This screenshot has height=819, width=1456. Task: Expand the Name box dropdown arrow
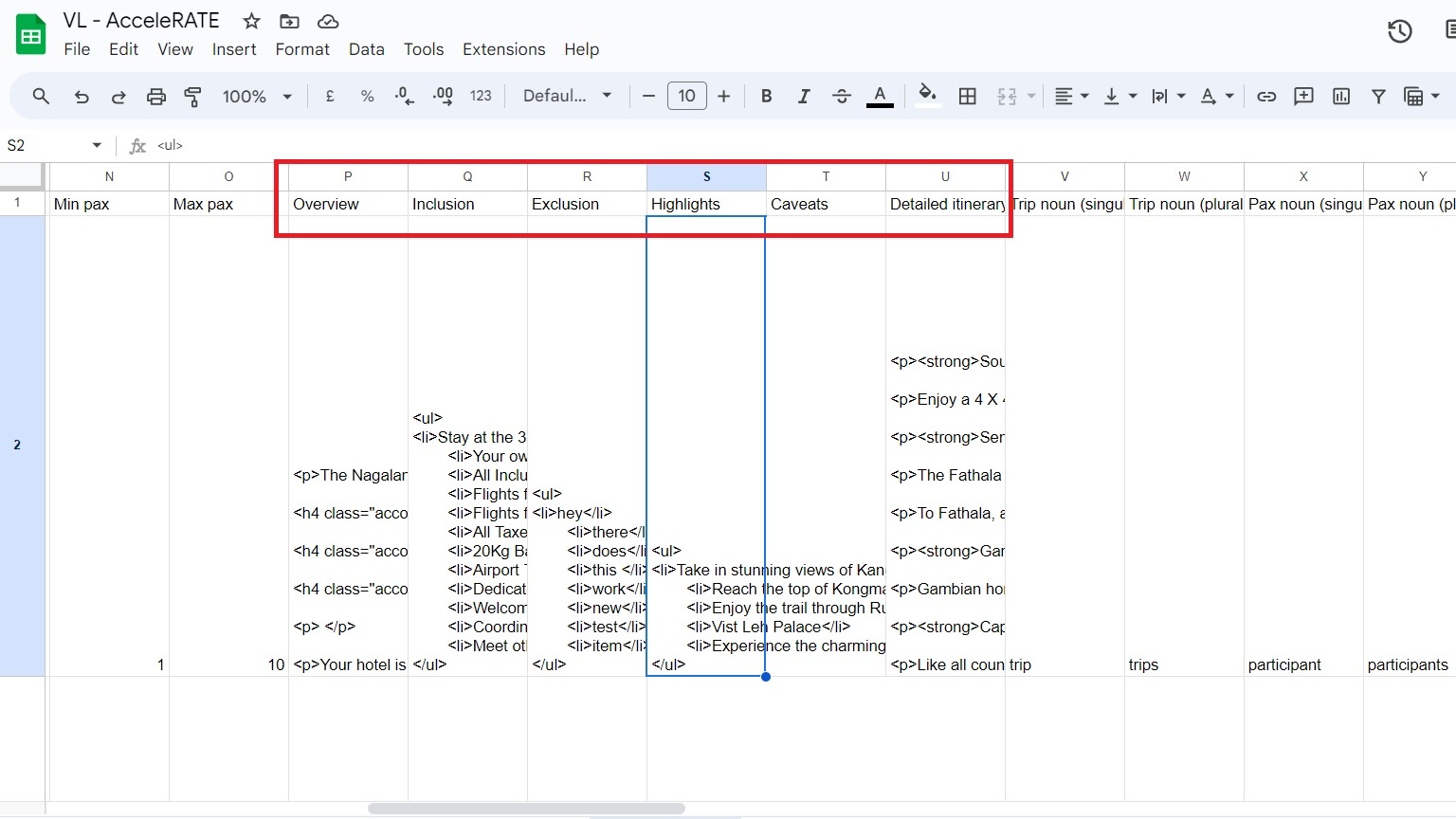97,145
